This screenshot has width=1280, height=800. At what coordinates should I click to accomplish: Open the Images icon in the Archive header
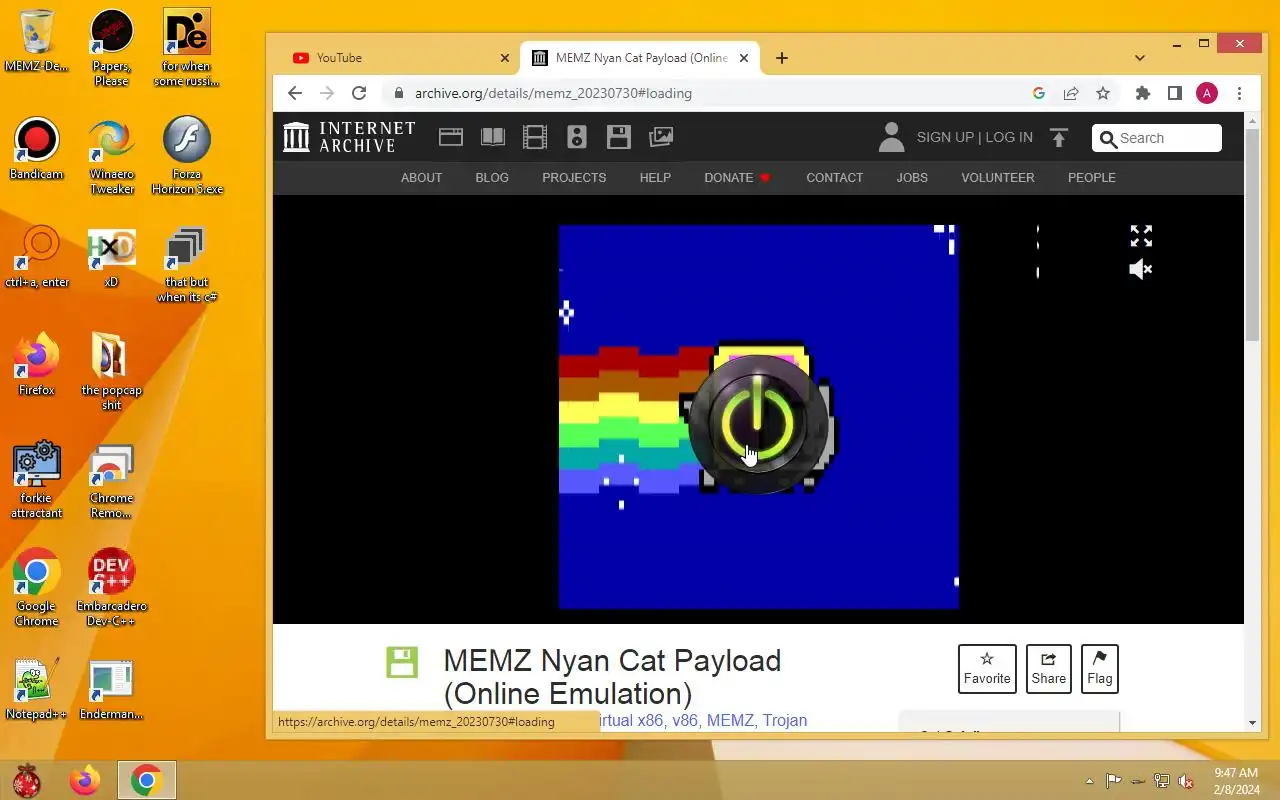[x=661, y=137]
